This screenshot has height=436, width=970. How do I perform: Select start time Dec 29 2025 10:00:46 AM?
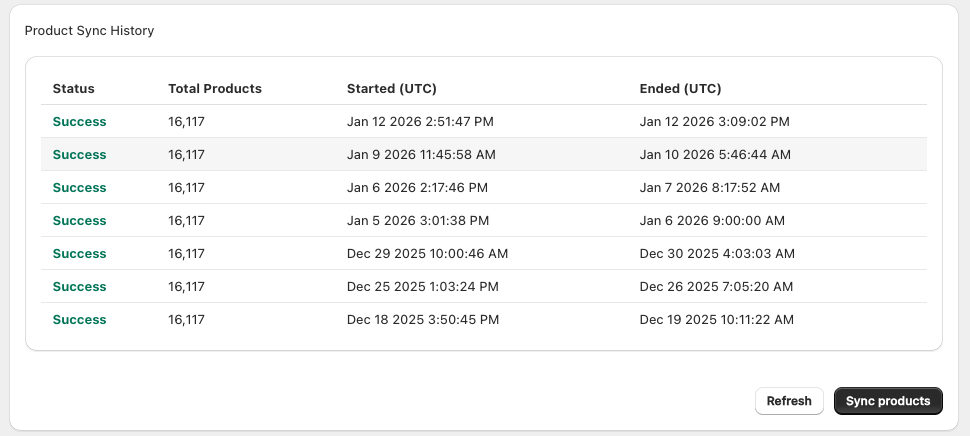tap(427, 254)
